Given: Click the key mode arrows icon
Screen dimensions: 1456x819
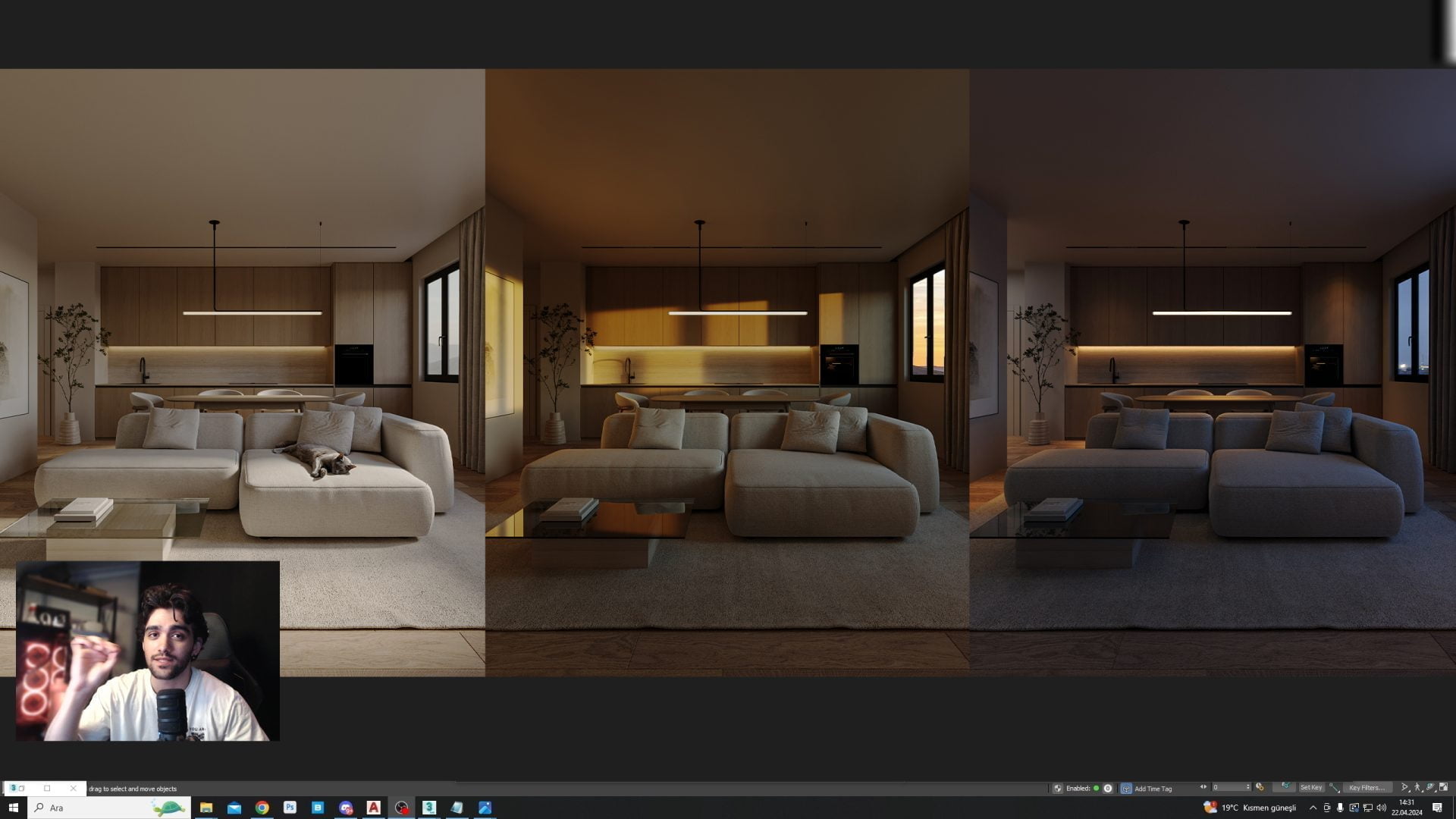Looking at the screenshot, I should 1203,786.
